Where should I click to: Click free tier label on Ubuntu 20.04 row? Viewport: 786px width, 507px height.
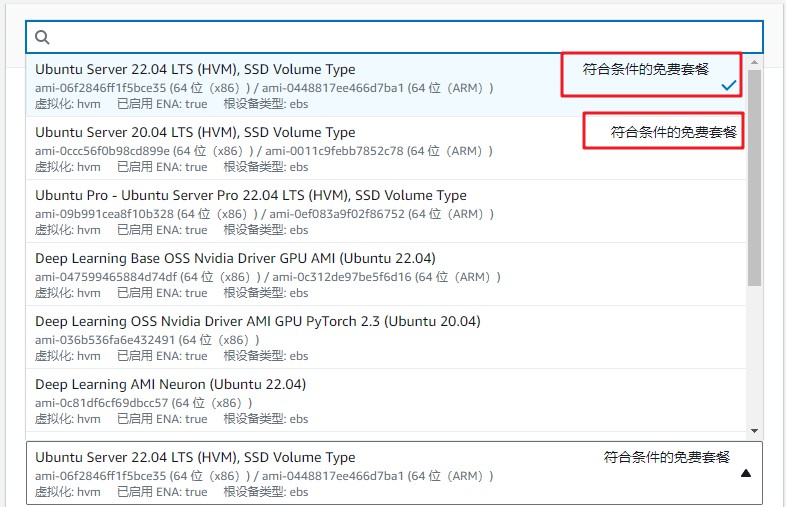tap(673, 132)
